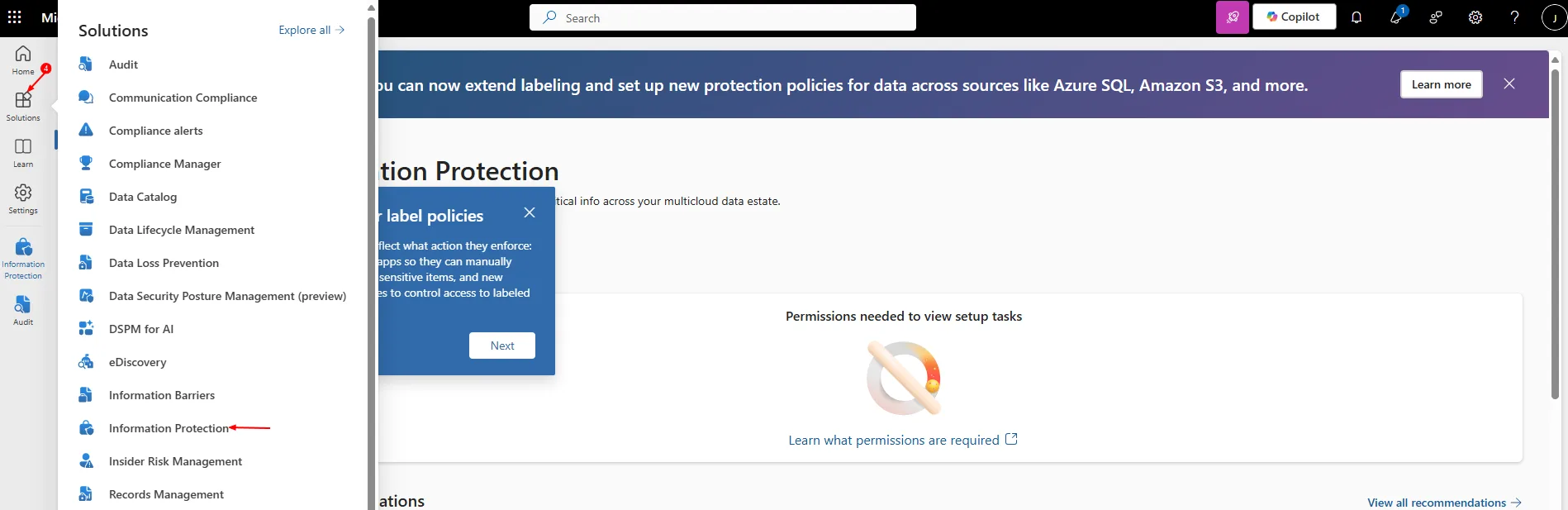Image resolution: width=1568 pixels, height=510 pixels.
Task: Click the Information Barriers icon
Action: pyautogui.click(x=86, y=395)
